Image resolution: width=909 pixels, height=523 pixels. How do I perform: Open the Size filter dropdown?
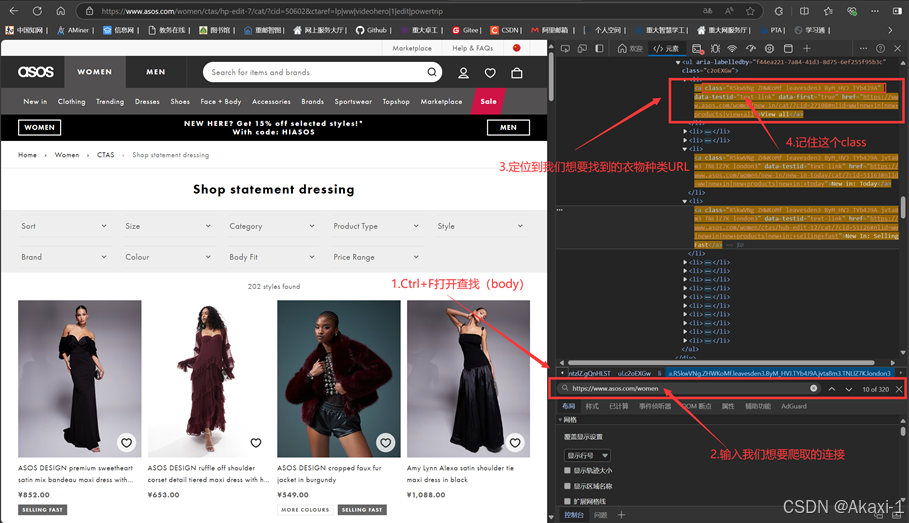tap(168, 226)
